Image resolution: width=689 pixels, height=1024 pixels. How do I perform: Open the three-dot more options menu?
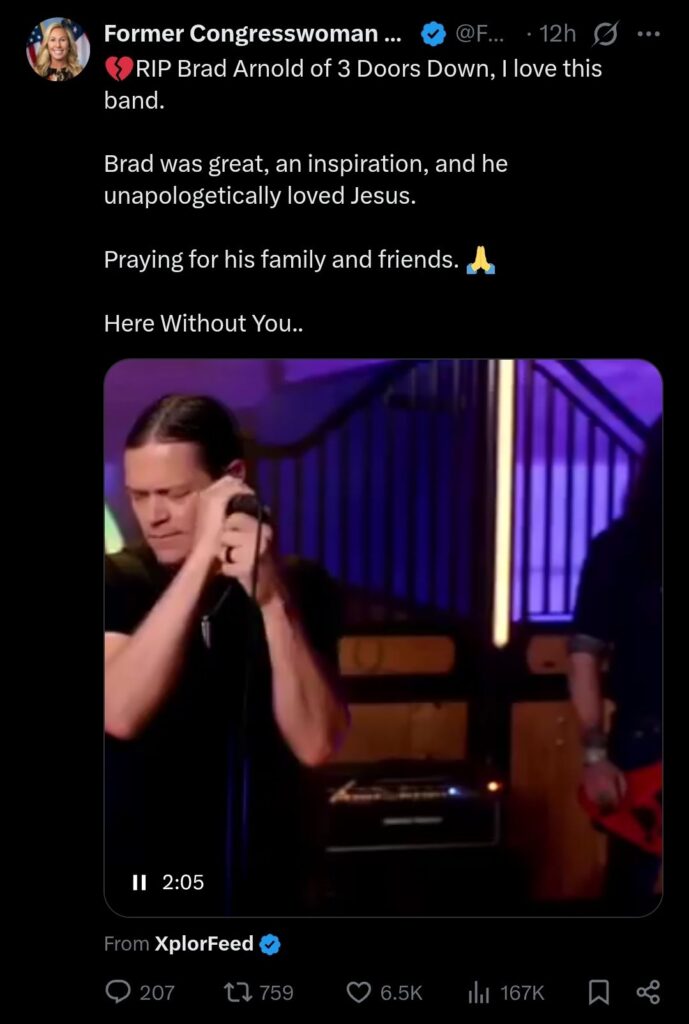click(x=649, y=34)
